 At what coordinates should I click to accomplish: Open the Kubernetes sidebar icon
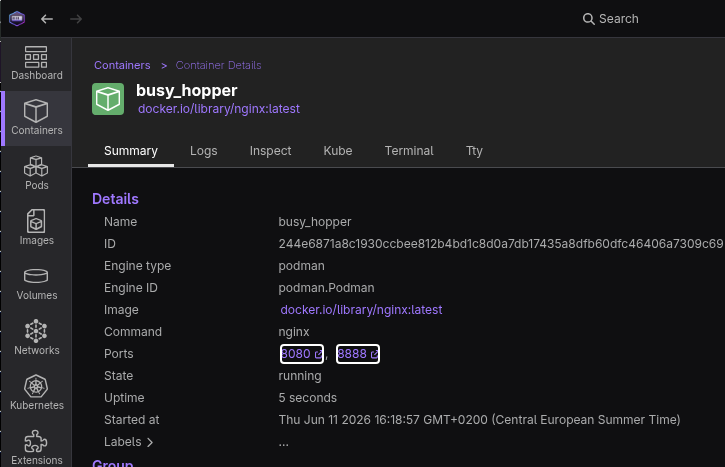click(x=37, y=393)
